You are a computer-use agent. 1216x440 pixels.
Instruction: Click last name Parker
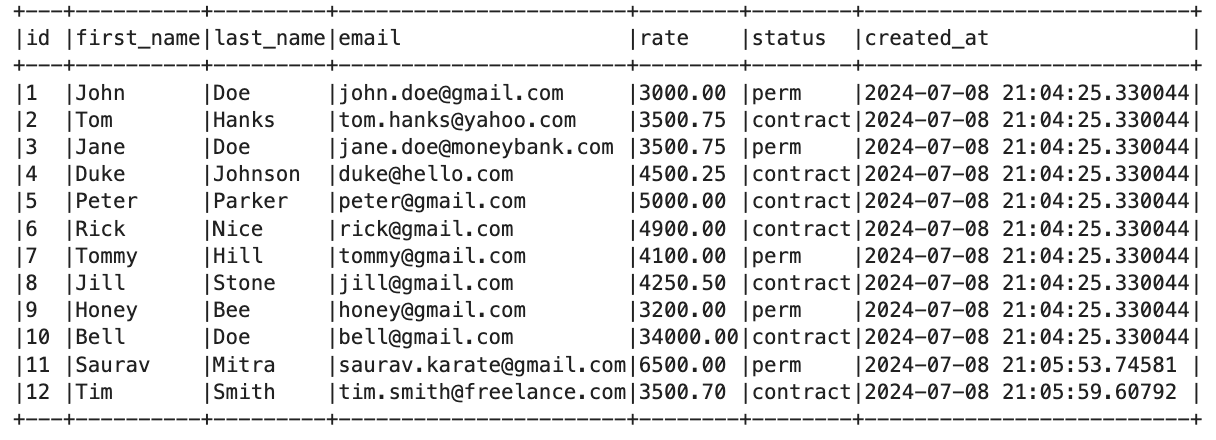click(x=250, y=202)
